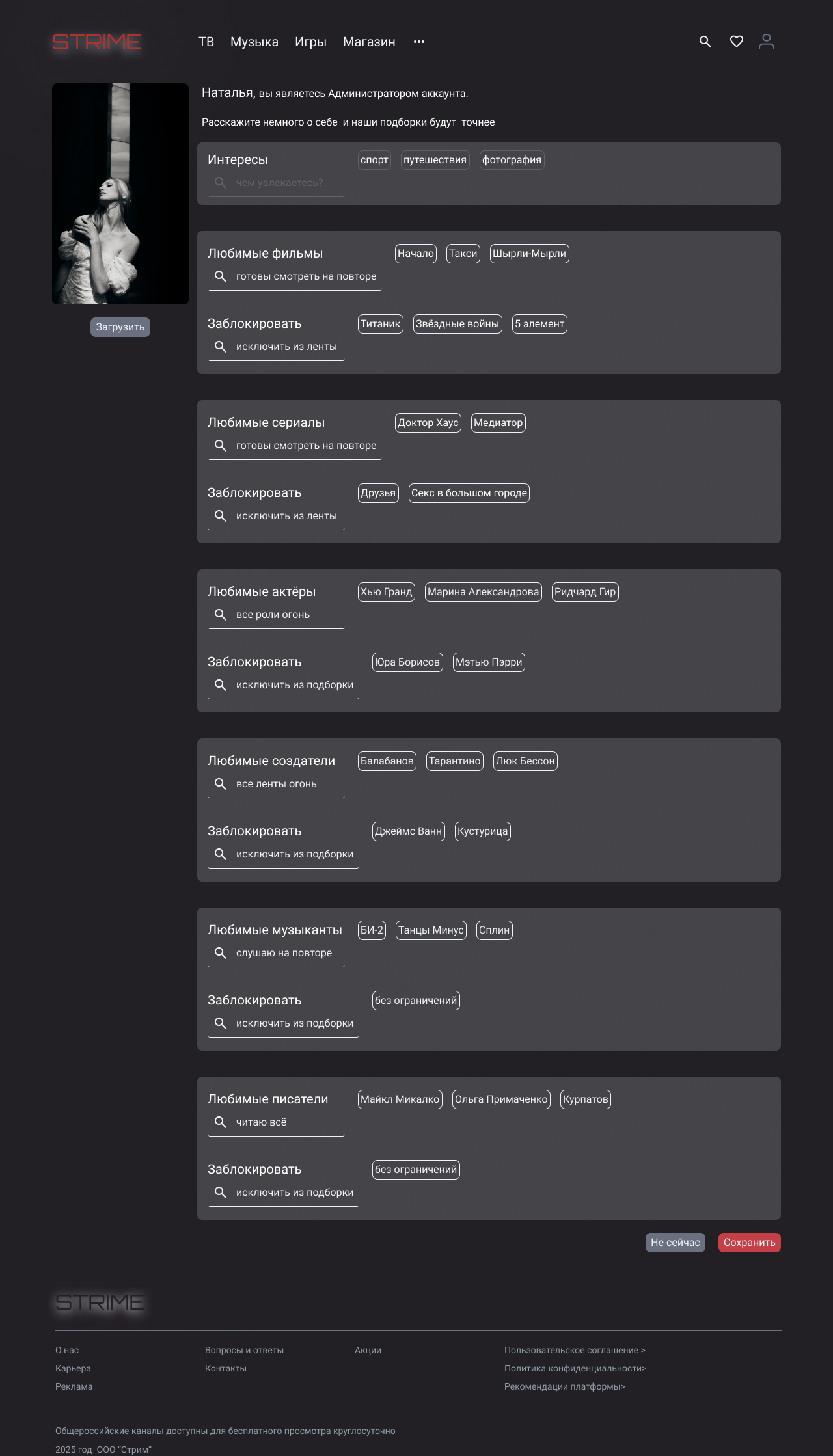833x1456 pixels.
Task: Open the user profile icon
Action: pyautogui.click(x=767, y=42)
